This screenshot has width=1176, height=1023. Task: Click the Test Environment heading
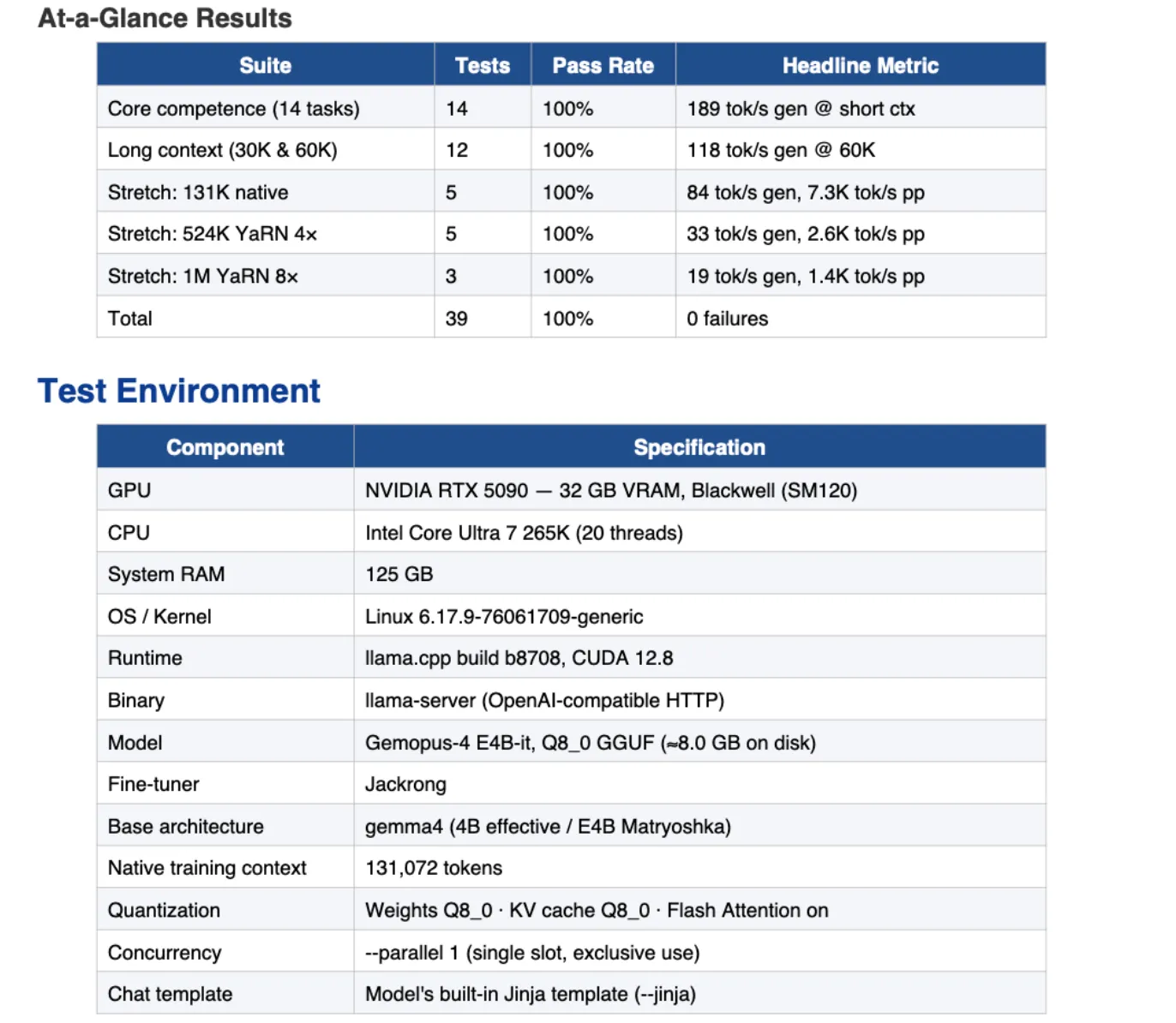pos(178,391)
